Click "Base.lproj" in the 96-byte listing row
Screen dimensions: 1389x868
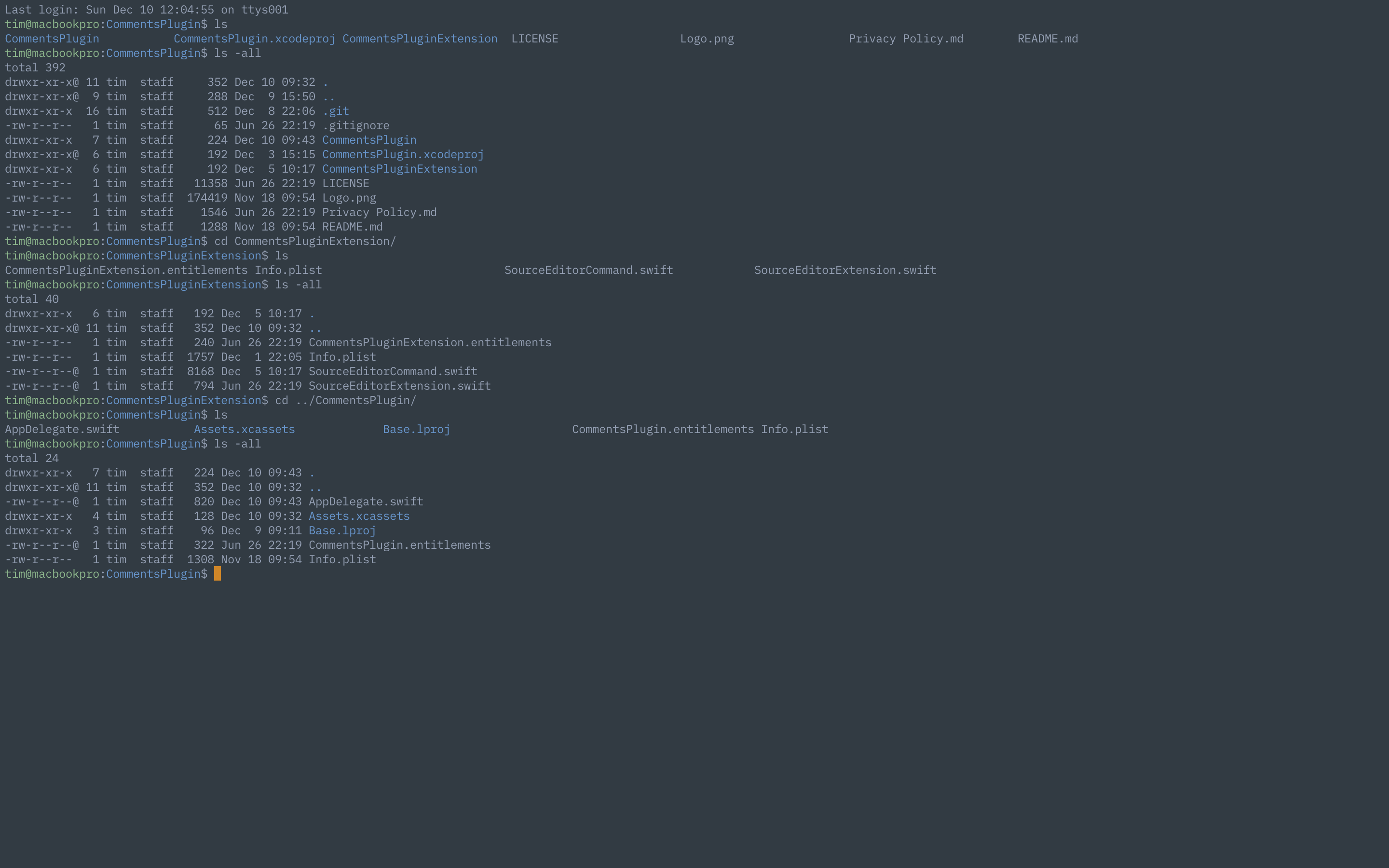[342, 530]
